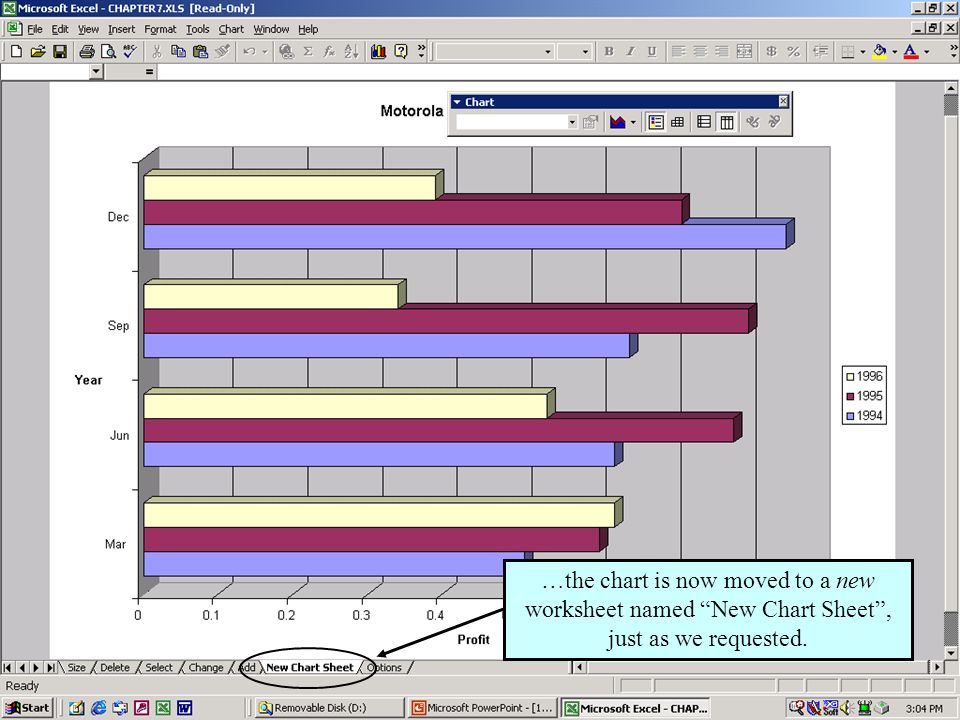Print using the printer icon

click(87, 51)
